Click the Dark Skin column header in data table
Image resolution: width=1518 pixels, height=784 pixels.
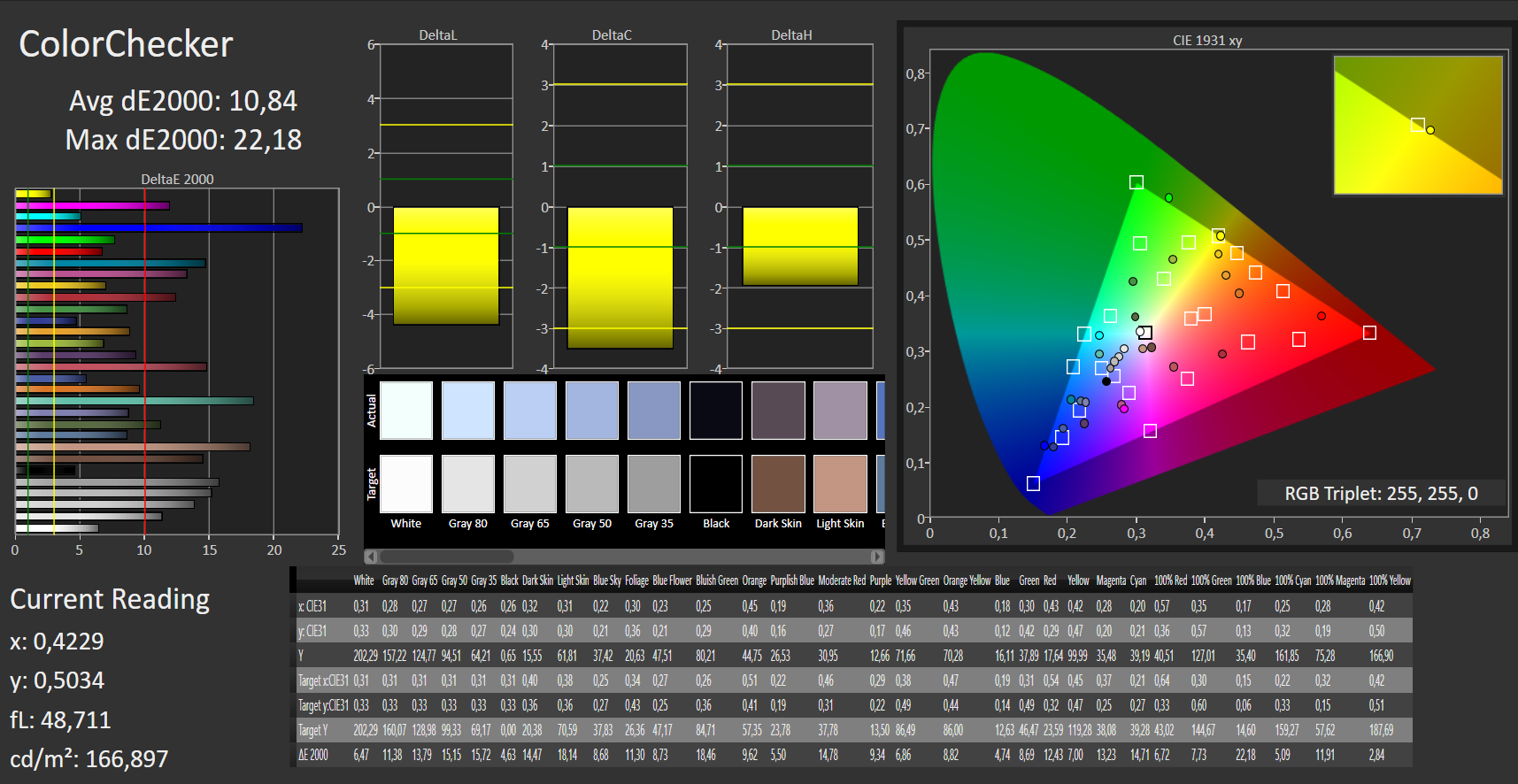pos(537,580)
